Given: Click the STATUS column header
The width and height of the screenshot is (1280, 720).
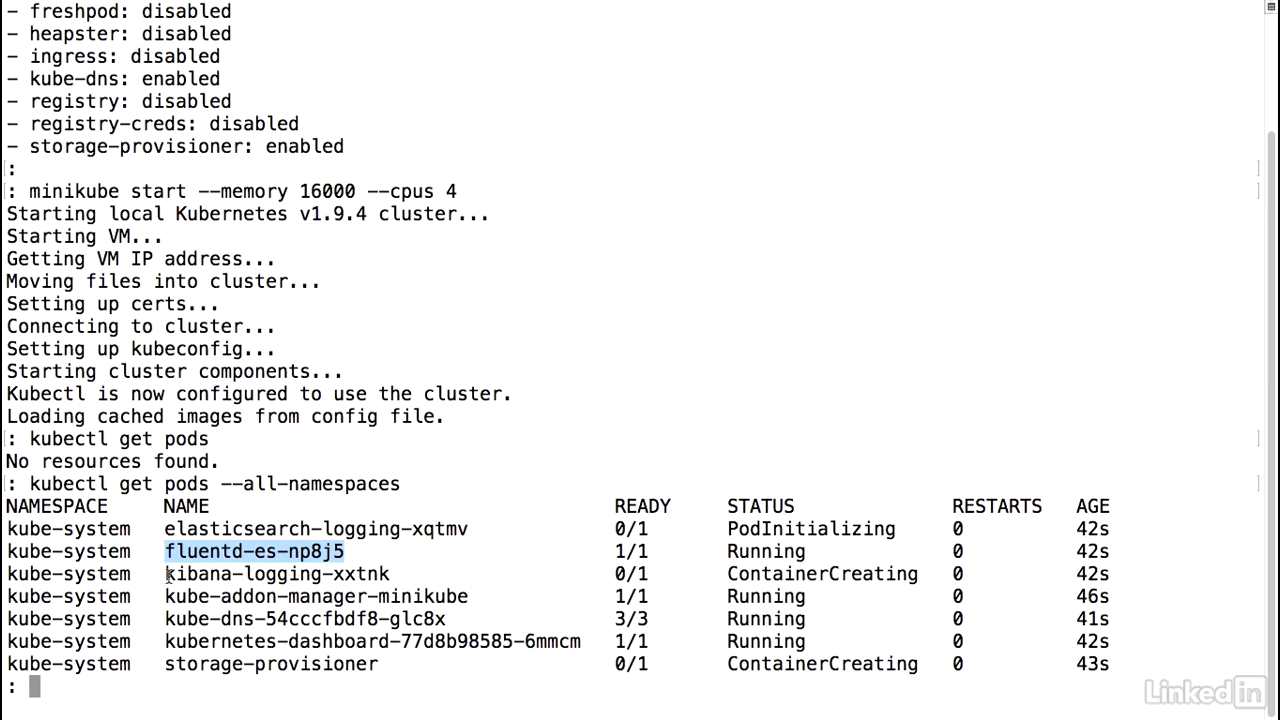Looking at the screenshot, I should (x=760, y=507).
